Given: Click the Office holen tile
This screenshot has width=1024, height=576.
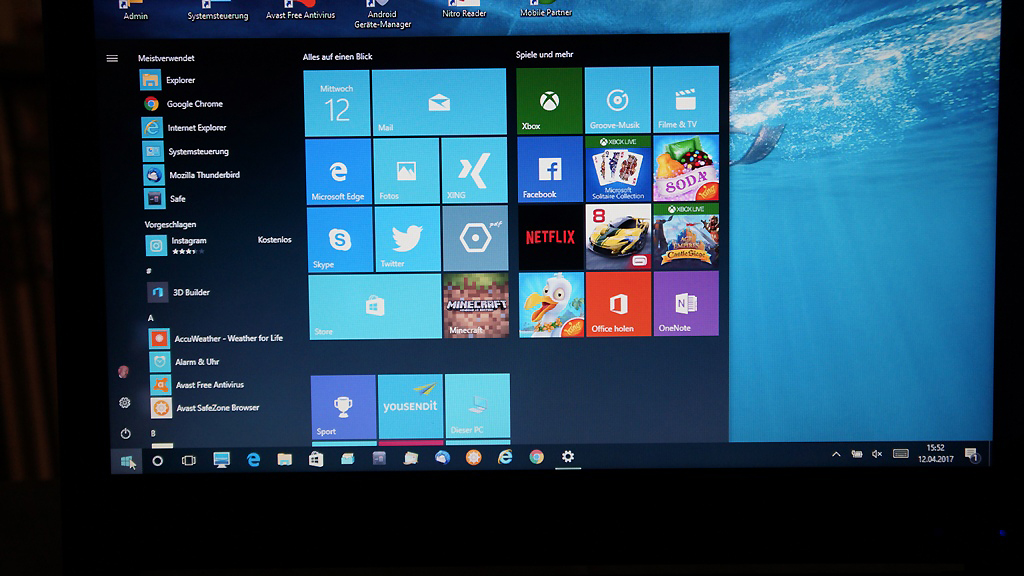Looking at the screenshot, I should [618, 304].
